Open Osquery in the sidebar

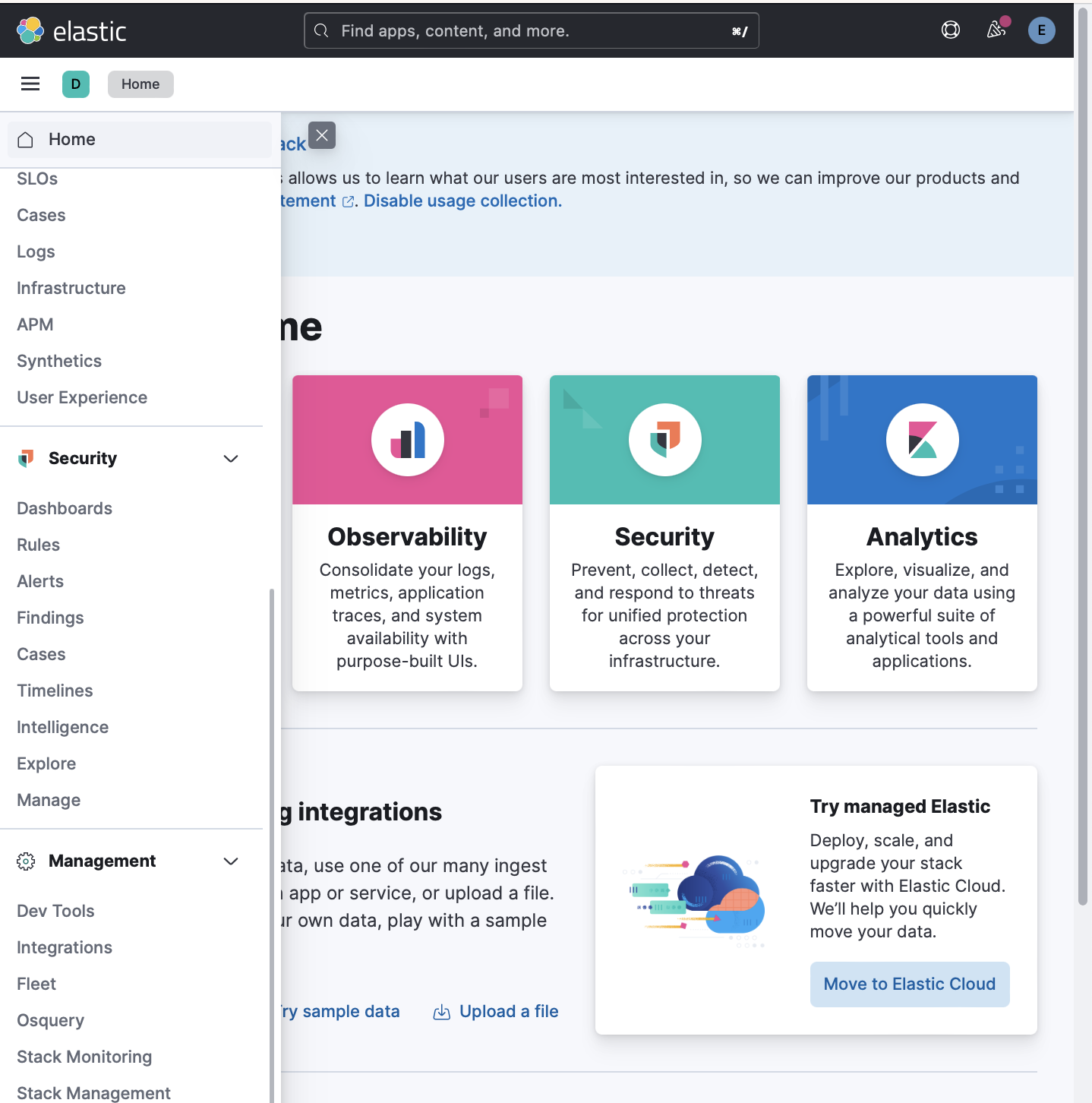(50, 1021)
